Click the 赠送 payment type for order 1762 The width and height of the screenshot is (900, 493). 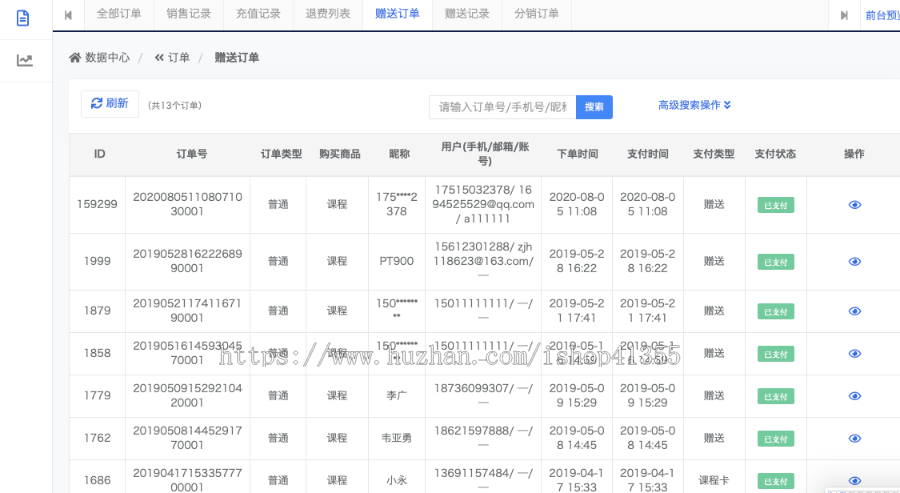point(713,438)
